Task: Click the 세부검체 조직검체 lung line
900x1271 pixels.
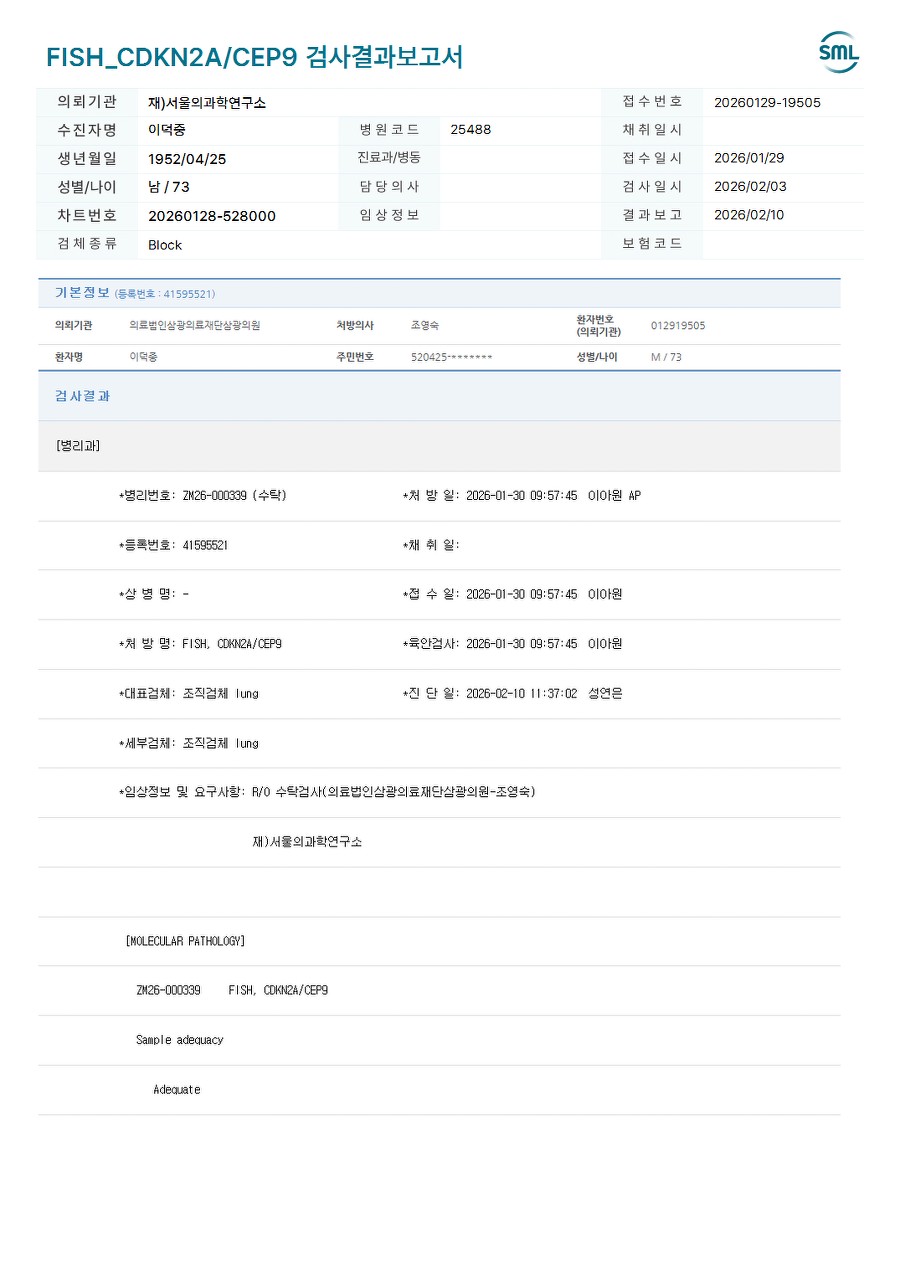Action: [x=189, y=743]
